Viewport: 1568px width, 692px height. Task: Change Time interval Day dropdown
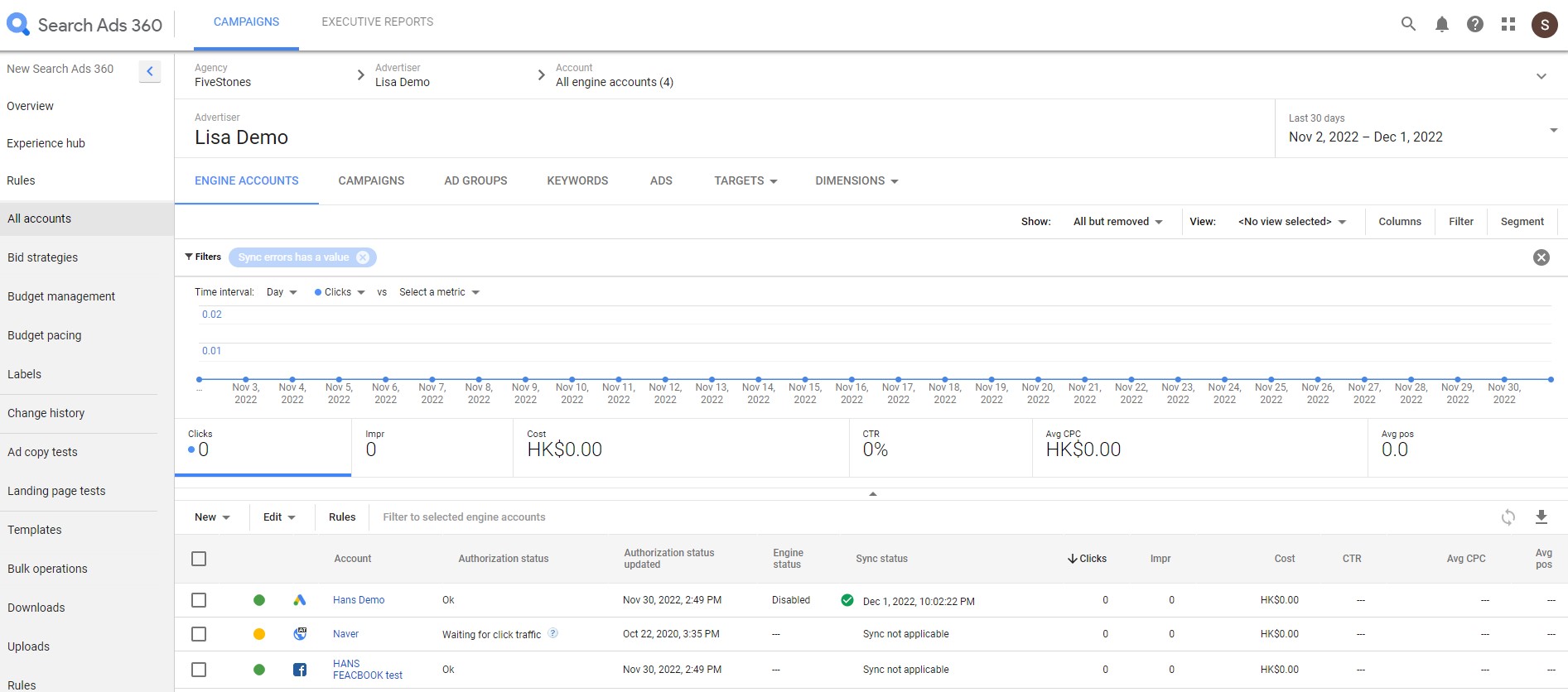282,292
